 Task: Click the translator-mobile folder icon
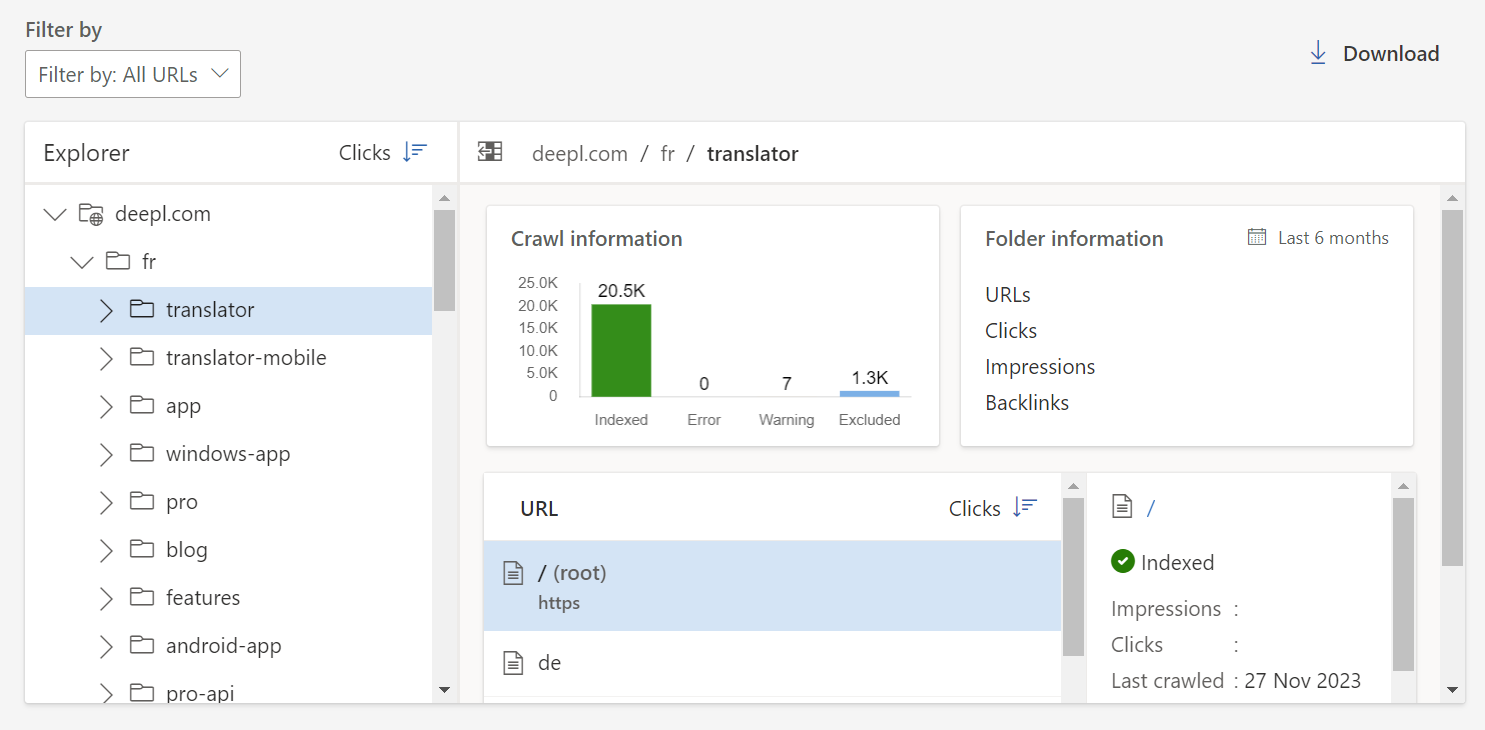click(142, 357)
